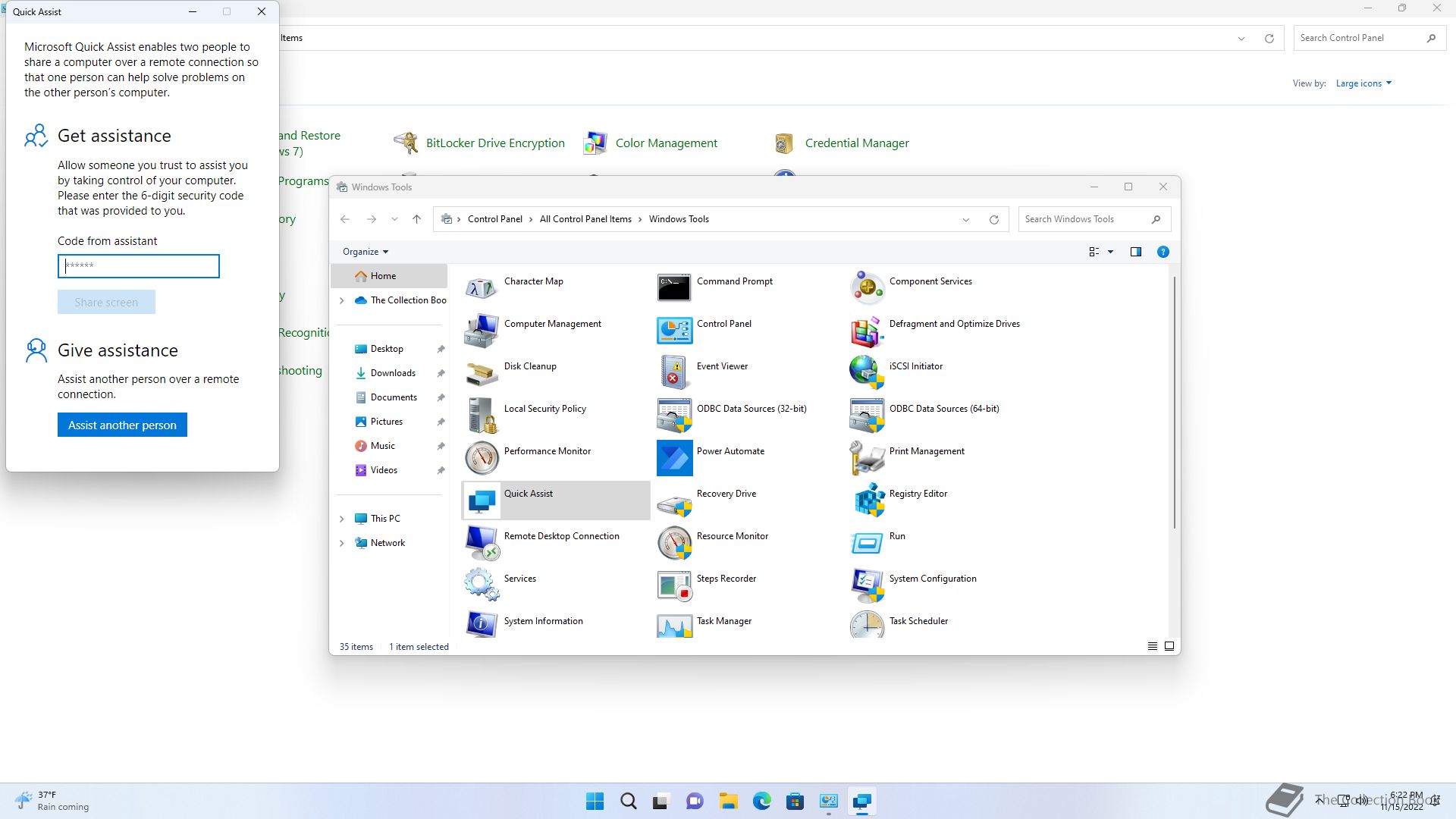The width and height of the screenshot is (1456, 819).
Task: Expand The Collection Book tree node
Action: click(341, 300)
